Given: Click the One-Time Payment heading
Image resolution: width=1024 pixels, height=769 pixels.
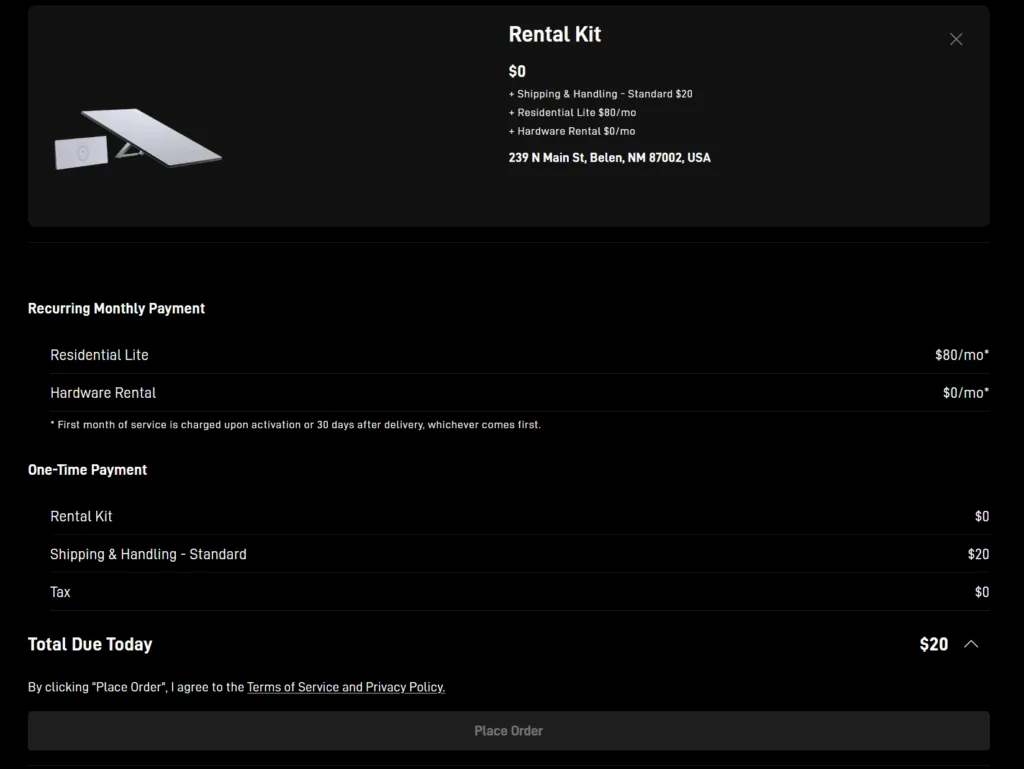Looking at the screenshot, I should [x=87, y=470].
